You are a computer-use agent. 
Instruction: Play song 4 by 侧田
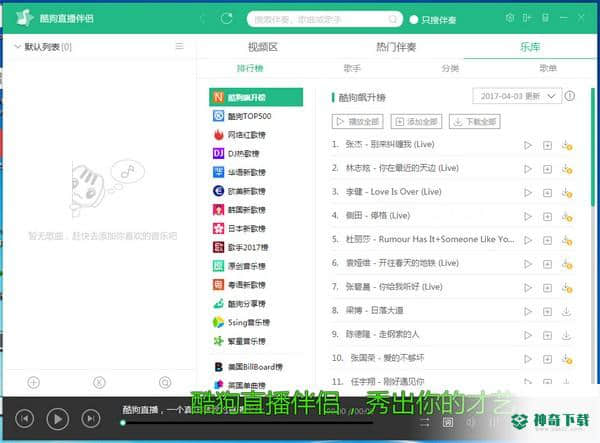pyautogui.click(x=528, y=216)
